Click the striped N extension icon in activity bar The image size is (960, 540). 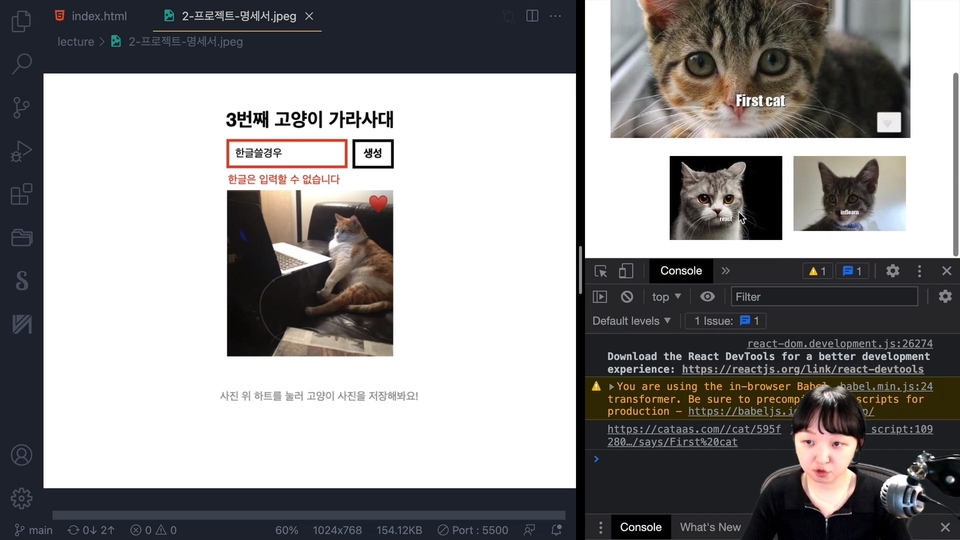(x=21, y=324)
